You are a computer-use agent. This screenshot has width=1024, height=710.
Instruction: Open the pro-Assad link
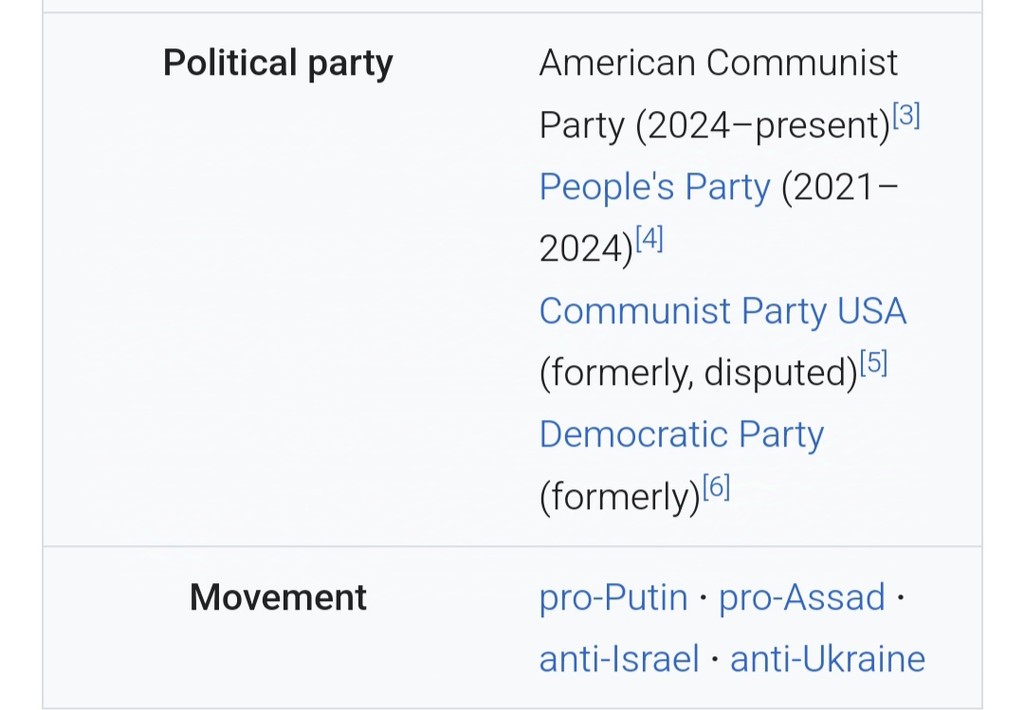(802, 598)
